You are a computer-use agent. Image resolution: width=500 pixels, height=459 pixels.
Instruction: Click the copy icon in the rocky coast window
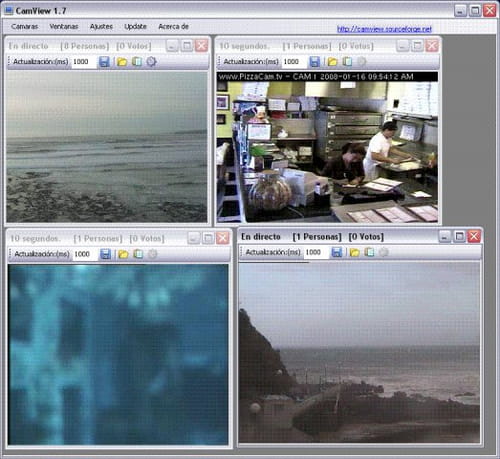(369, 252)
